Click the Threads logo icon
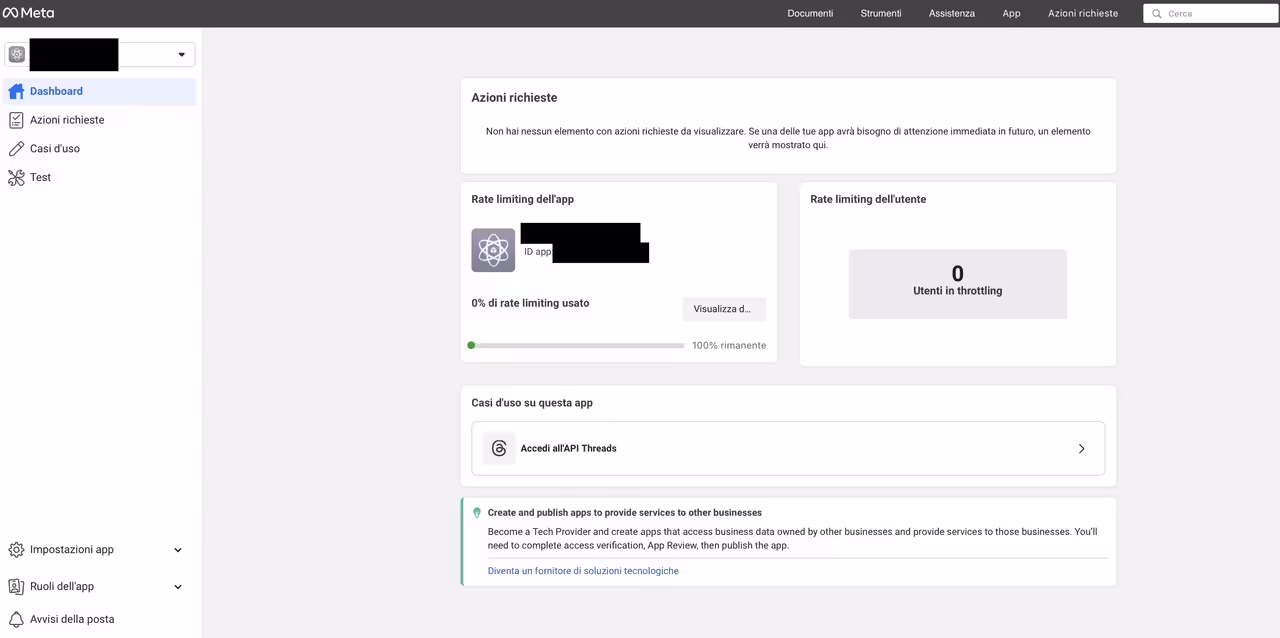 499,449
